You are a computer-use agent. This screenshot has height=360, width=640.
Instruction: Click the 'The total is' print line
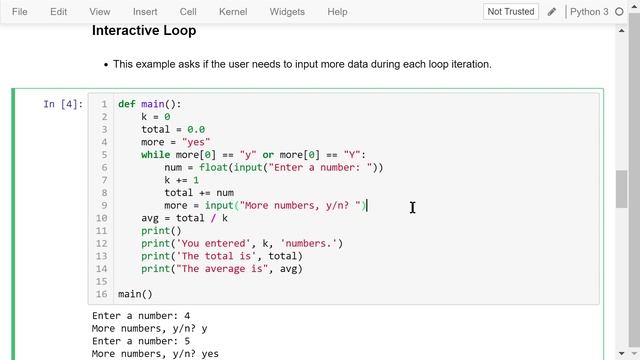click(222, 256)
